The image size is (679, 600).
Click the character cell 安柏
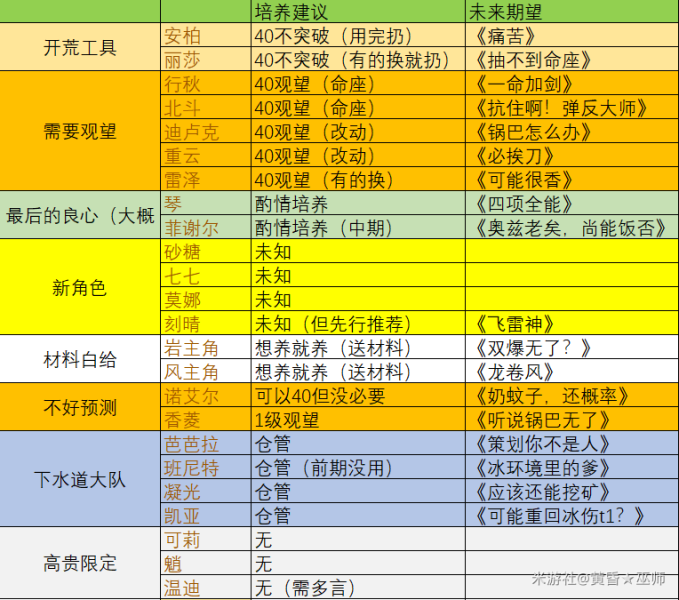pyautogui.click(x=206, y=35)
